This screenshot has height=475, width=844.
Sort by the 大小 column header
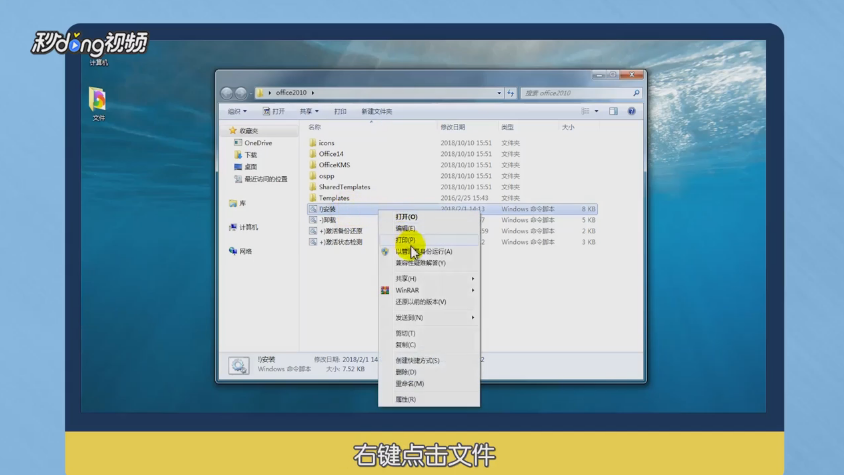(x=568, y=127)
